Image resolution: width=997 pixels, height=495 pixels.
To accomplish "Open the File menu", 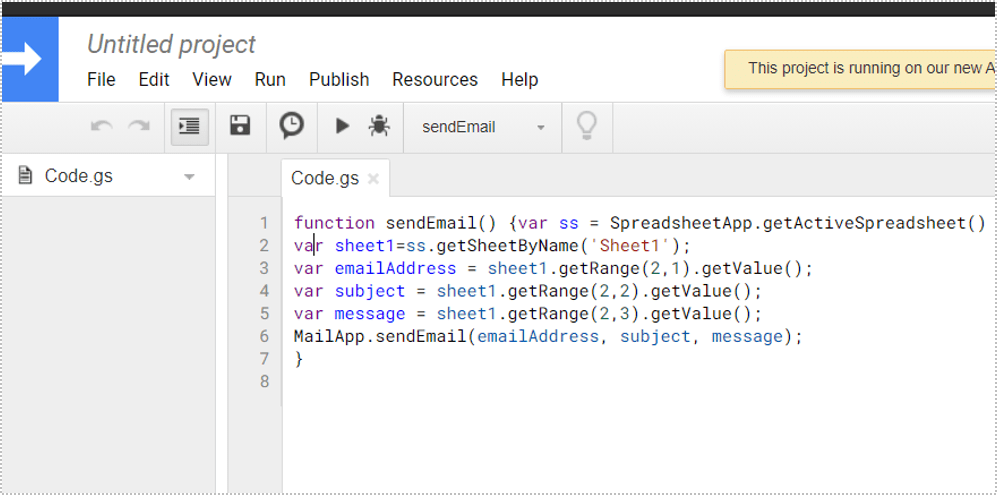I will (101, 79).
